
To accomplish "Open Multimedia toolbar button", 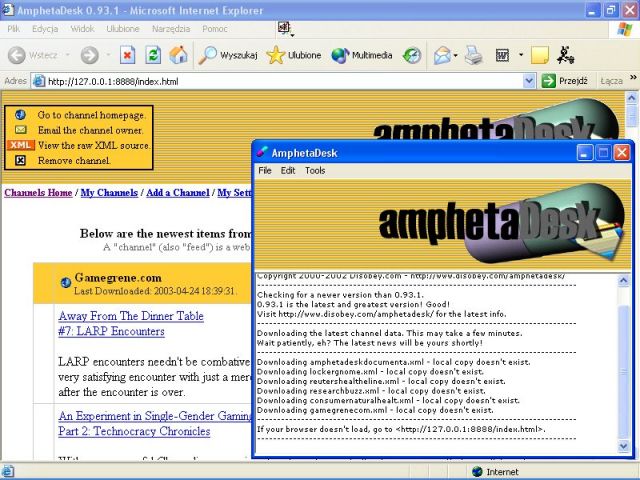I will (362, 55).
